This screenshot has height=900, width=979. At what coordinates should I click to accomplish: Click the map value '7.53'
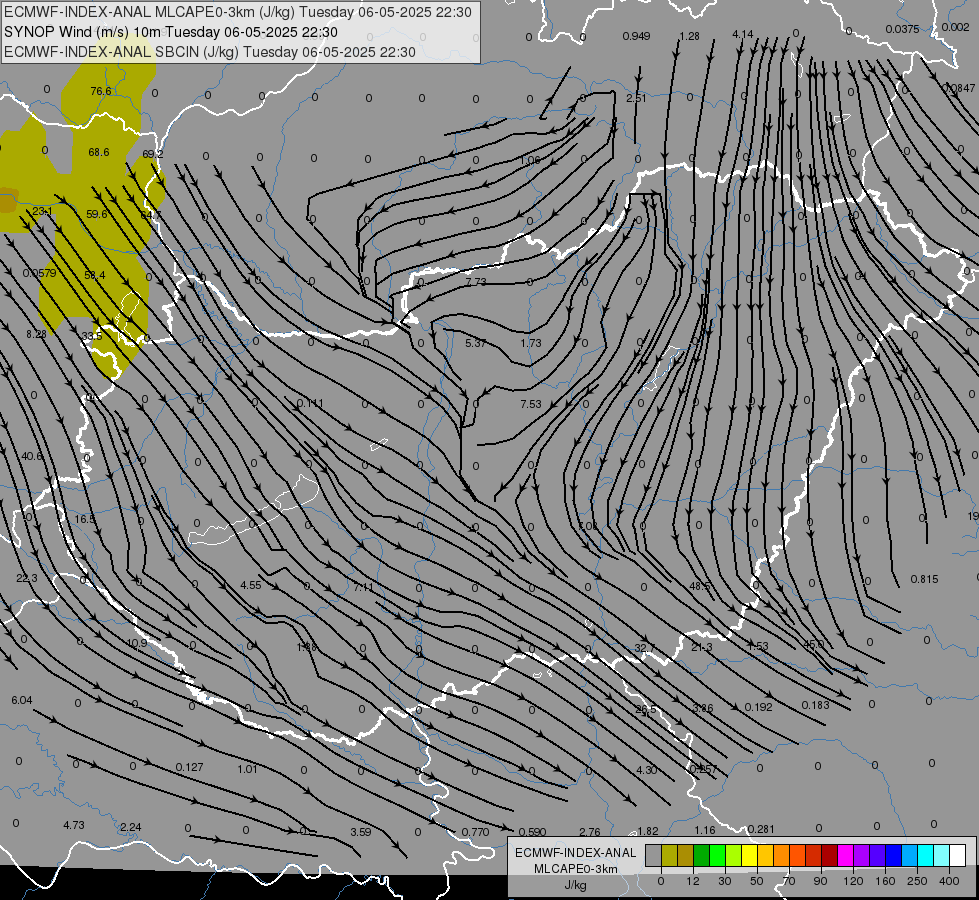pos(531,404)
